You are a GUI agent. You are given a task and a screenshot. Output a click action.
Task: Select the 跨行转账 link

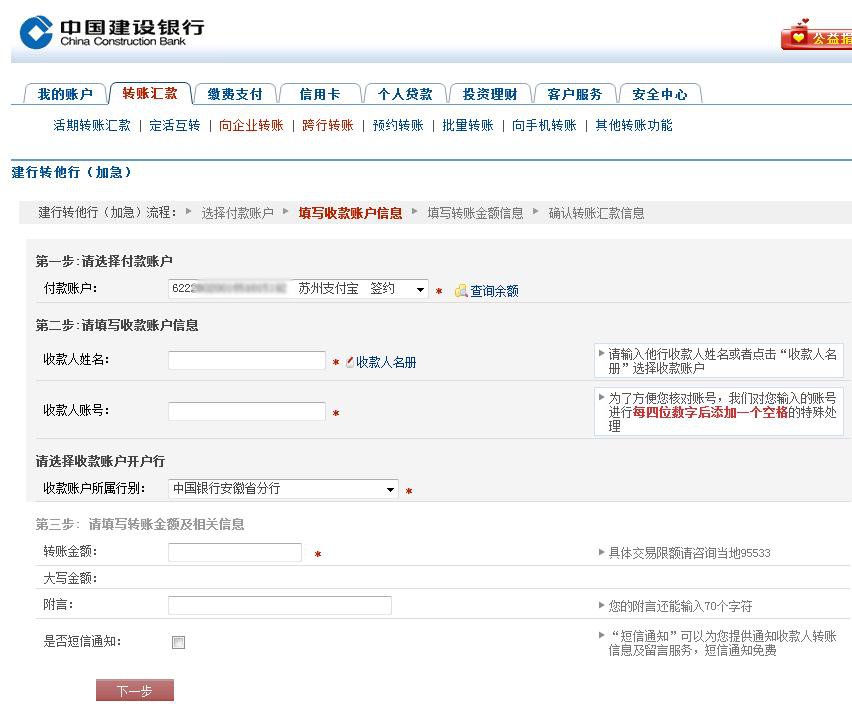(328, 126)
